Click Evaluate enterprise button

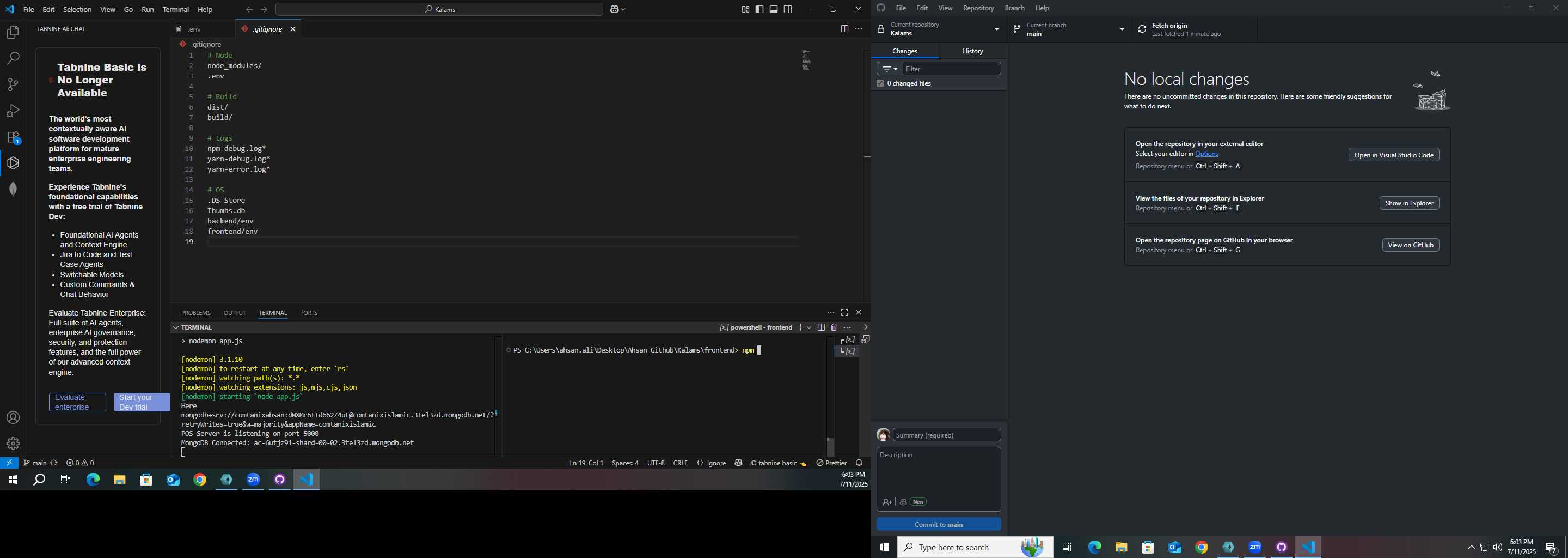point(77,402)
